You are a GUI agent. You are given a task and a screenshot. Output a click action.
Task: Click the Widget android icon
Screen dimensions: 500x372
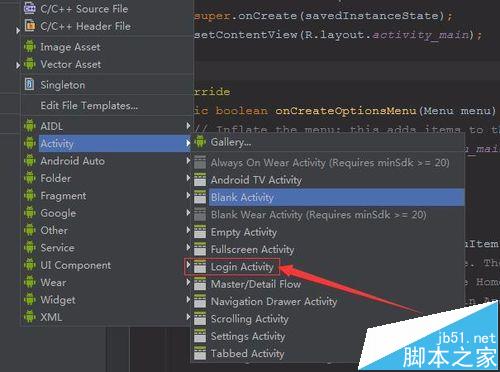30,299
